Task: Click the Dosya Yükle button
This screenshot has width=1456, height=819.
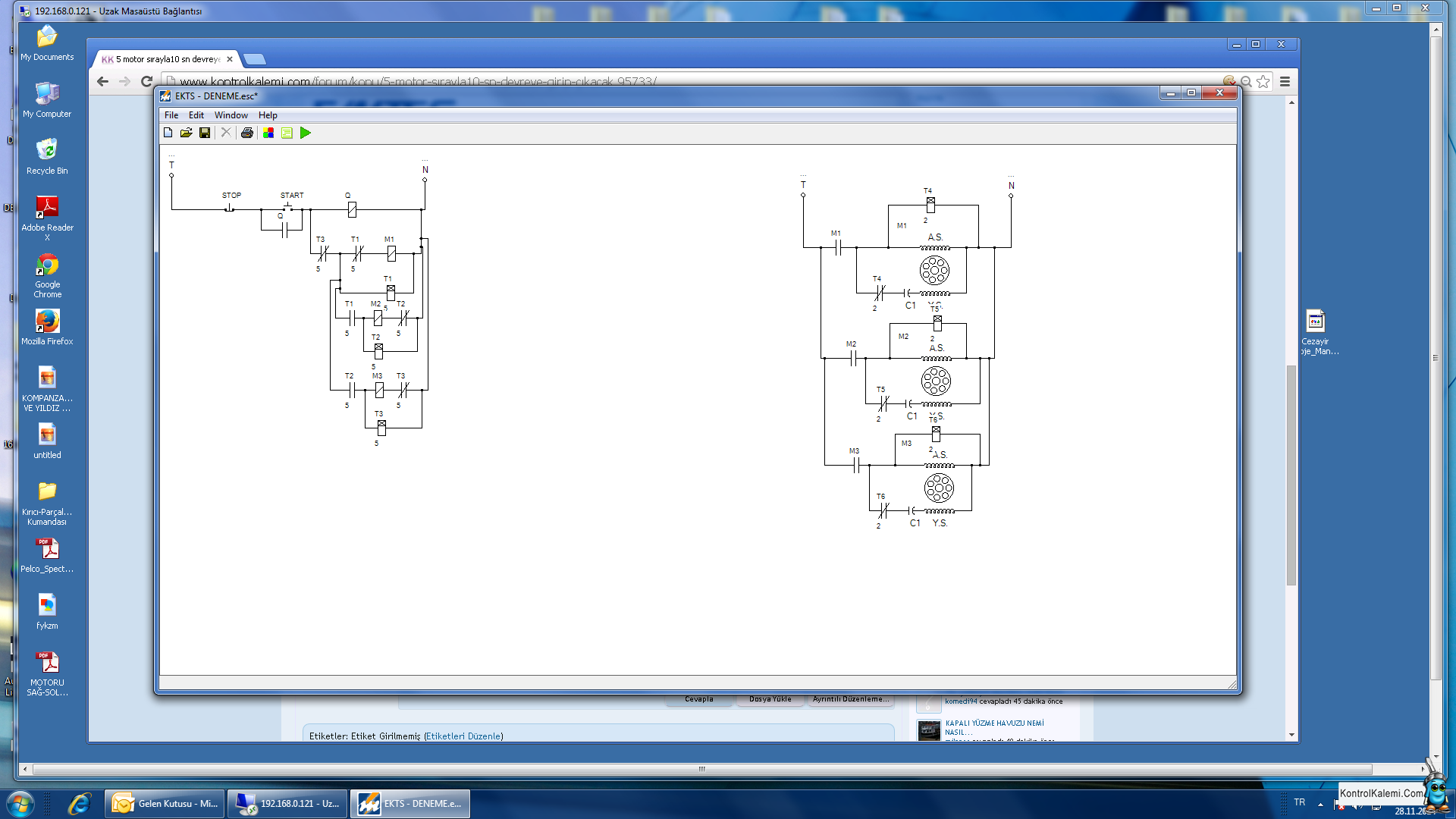Action: click(770, 700)
